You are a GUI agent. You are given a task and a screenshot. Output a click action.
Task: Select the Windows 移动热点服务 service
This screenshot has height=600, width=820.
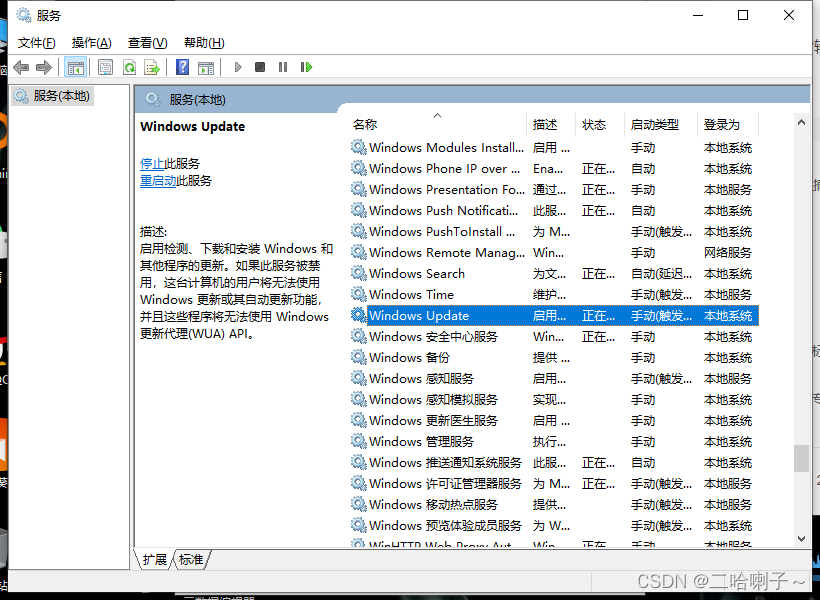pyautogui.click(x=434, y=504)
